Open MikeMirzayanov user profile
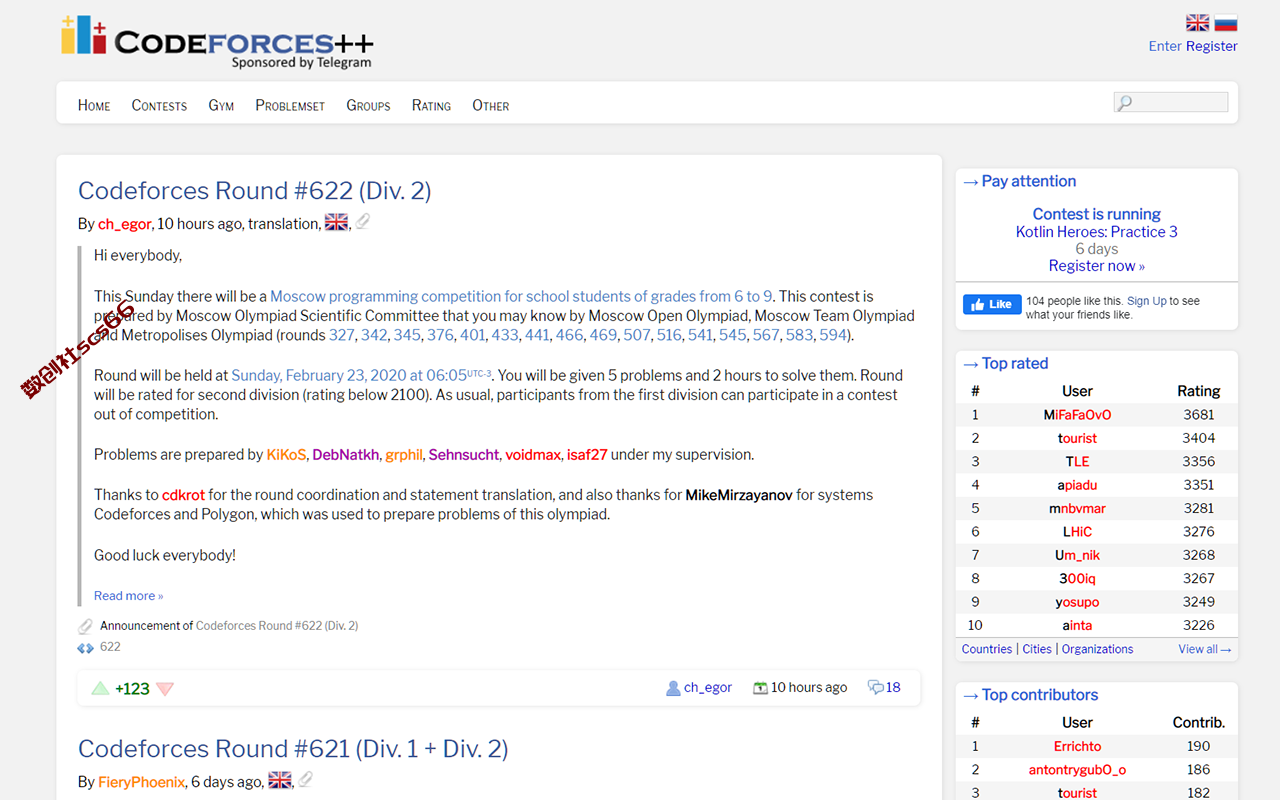This screenshot has height=800, width=1280. (739, 495)
